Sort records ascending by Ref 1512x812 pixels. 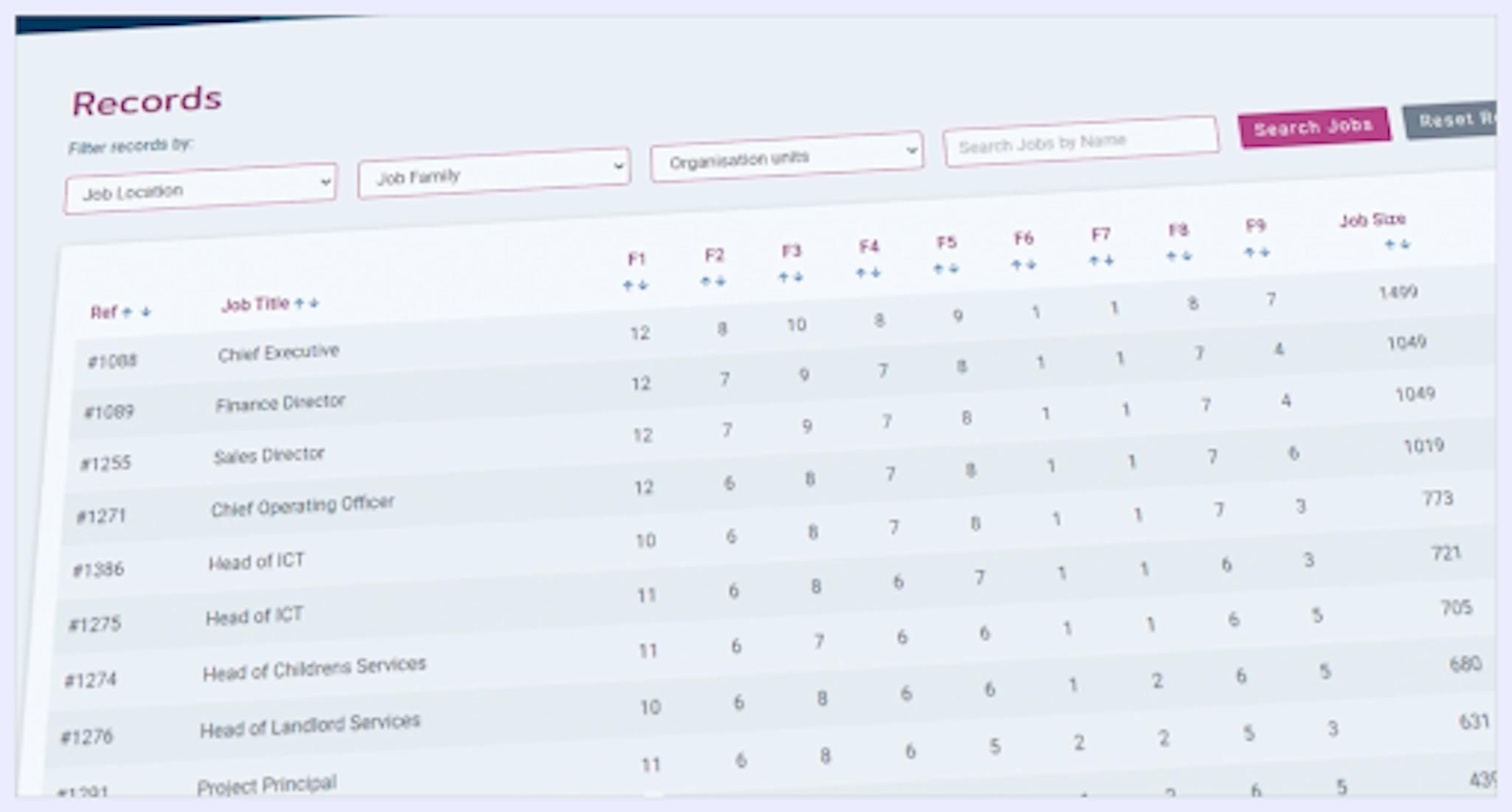(126, 312)
